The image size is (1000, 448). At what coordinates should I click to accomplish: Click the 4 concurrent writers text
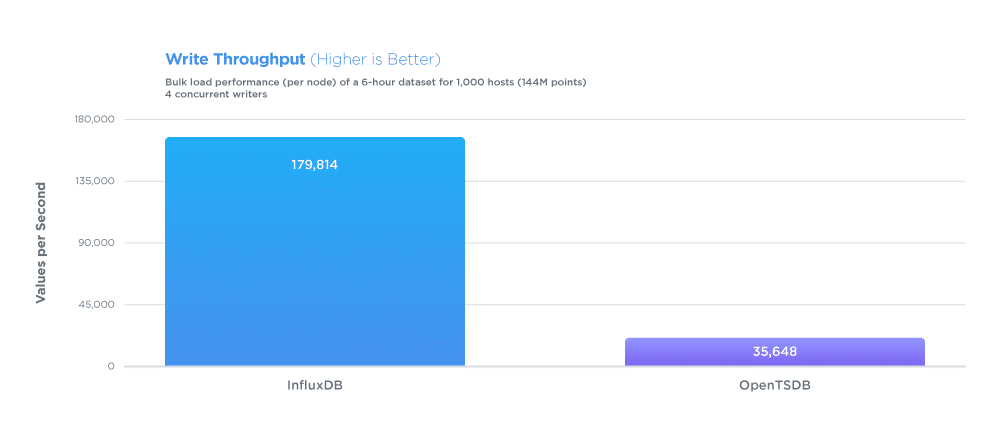pyautogui.click(x=216, y=95)
